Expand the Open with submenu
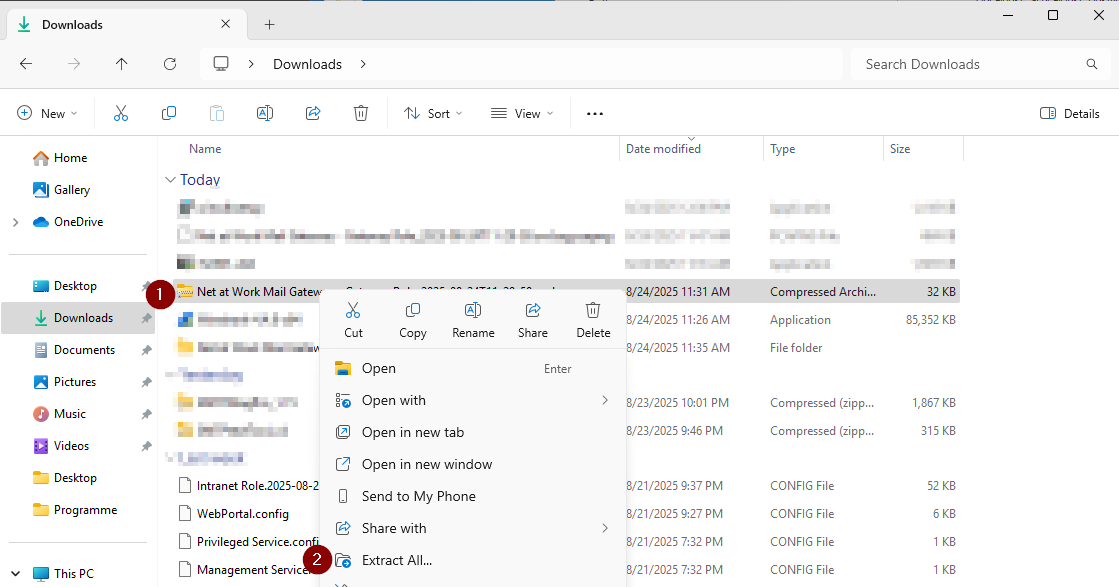The height and width of the screenshot is (587, 1119). click(x=472, y=400)
